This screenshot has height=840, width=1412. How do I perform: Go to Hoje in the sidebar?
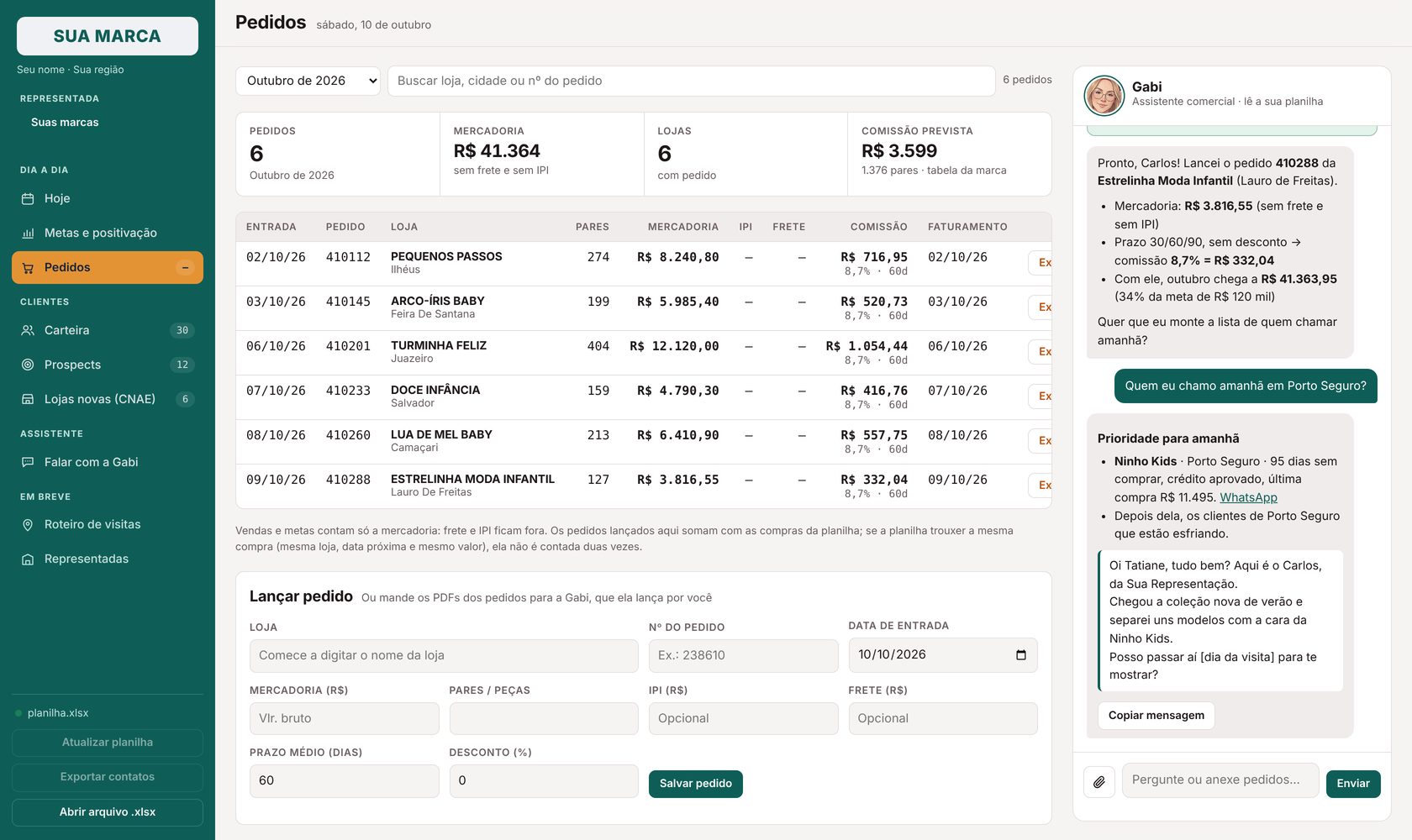pos(108,199)
